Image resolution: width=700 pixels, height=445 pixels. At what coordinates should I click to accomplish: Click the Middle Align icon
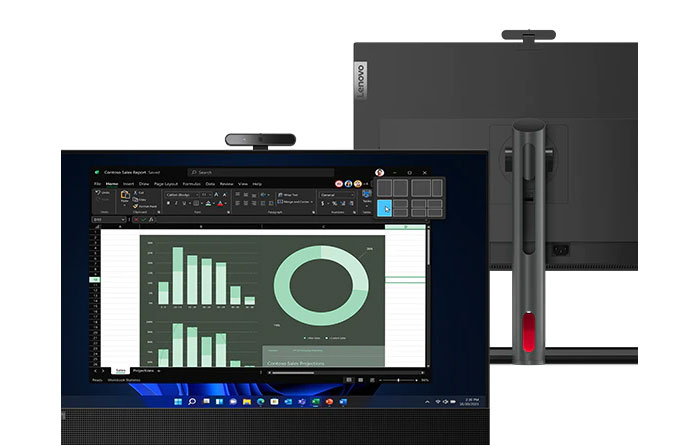pyautogui.click(x=246, y=195)
